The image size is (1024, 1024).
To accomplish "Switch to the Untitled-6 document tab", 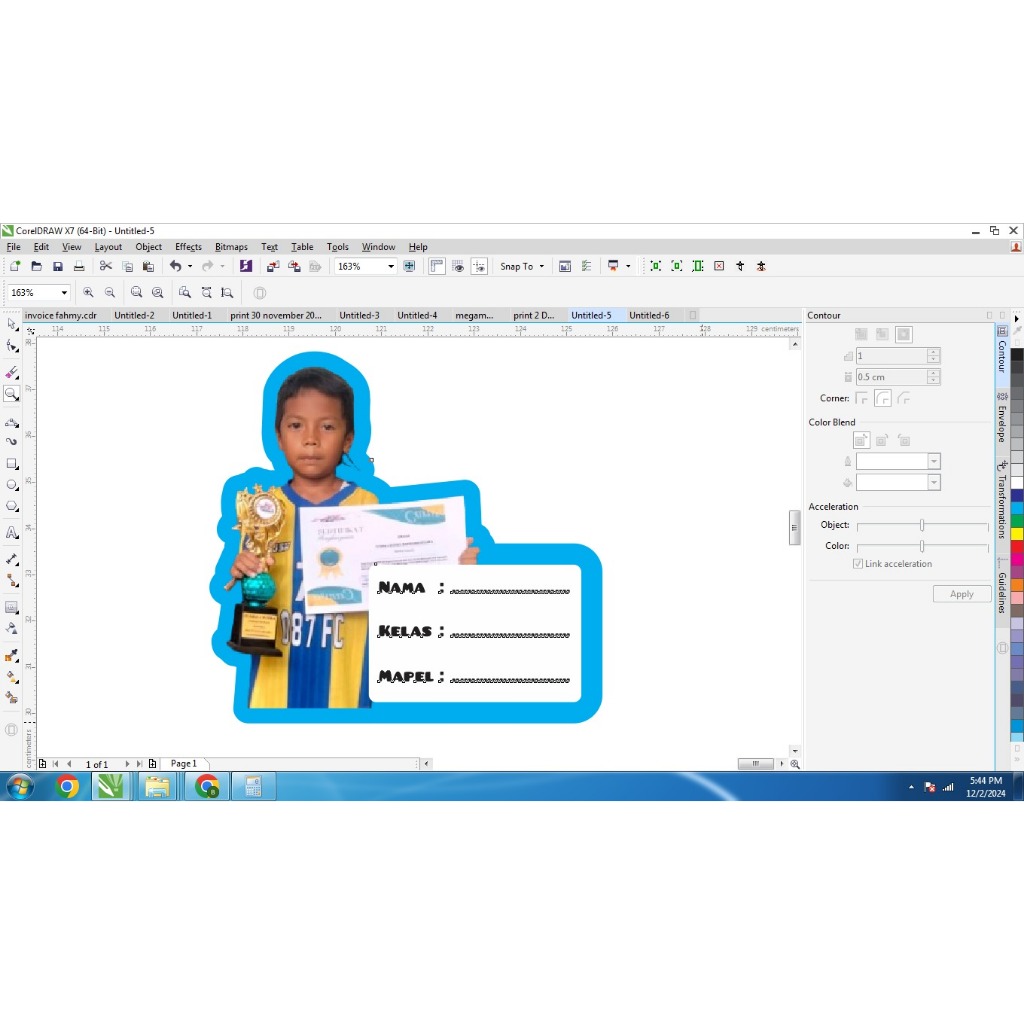I will click(x=649, y=315).
